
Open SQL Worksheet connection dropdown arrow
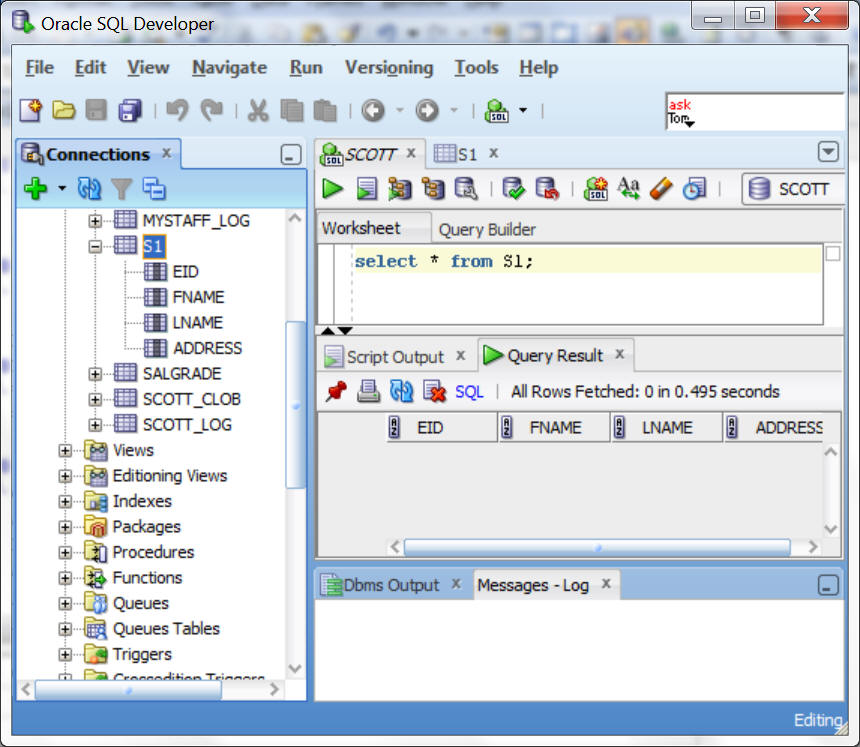[523, 110]
